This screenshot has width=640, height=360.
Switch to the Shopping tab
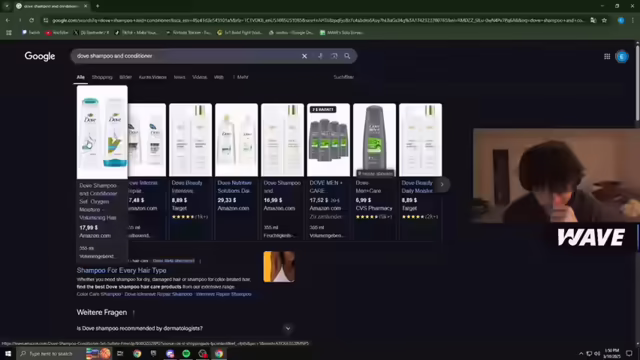coord(102,77)
